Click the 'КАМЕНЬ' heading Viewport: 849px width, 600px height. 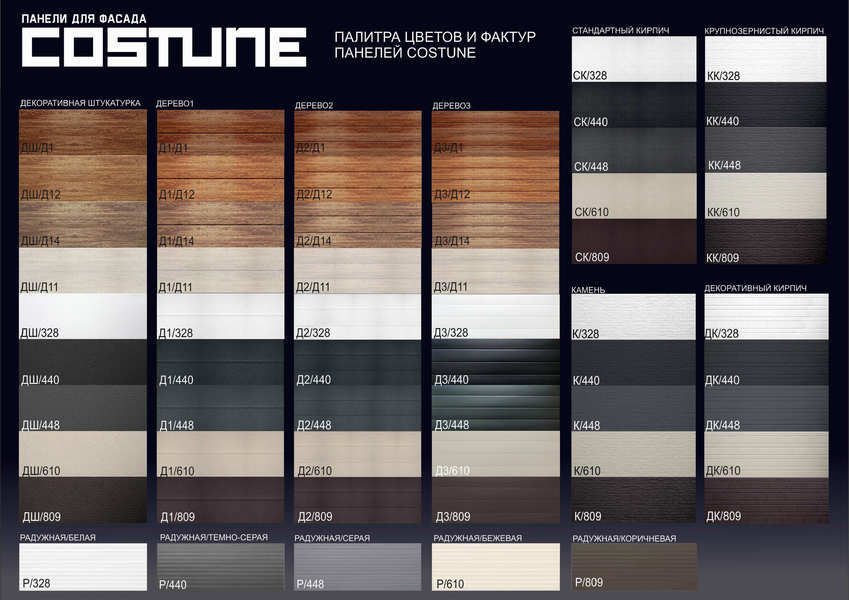tap(588, 290)
